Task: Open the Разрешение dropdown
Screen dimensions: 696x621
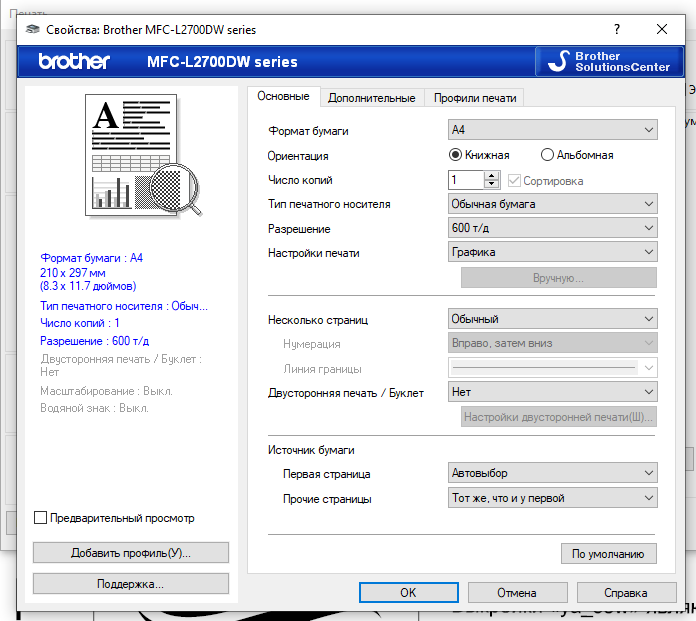Action: (x=553, y=228)
